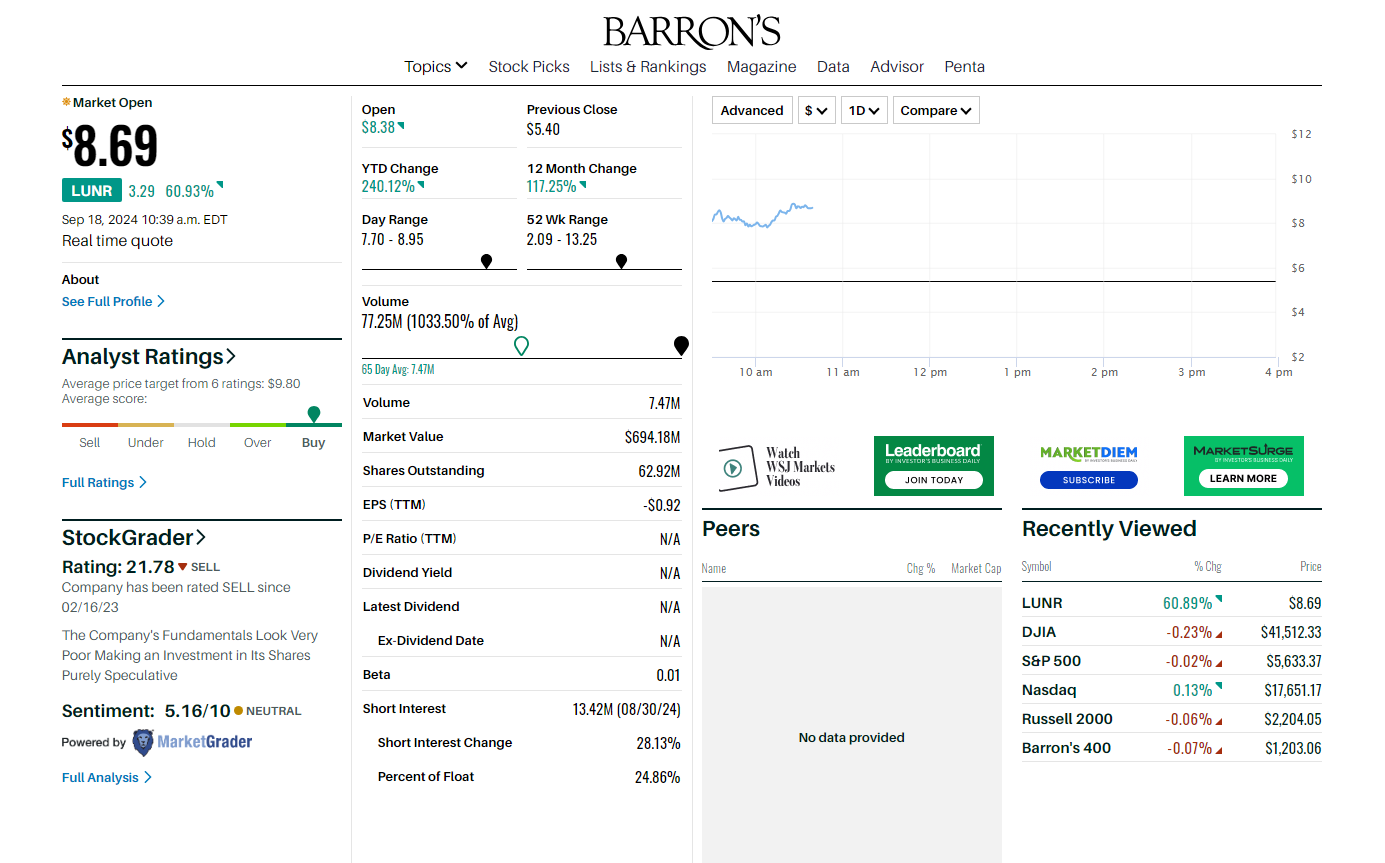
Task: Click the black current volume marker
Action: pos(681,346)
